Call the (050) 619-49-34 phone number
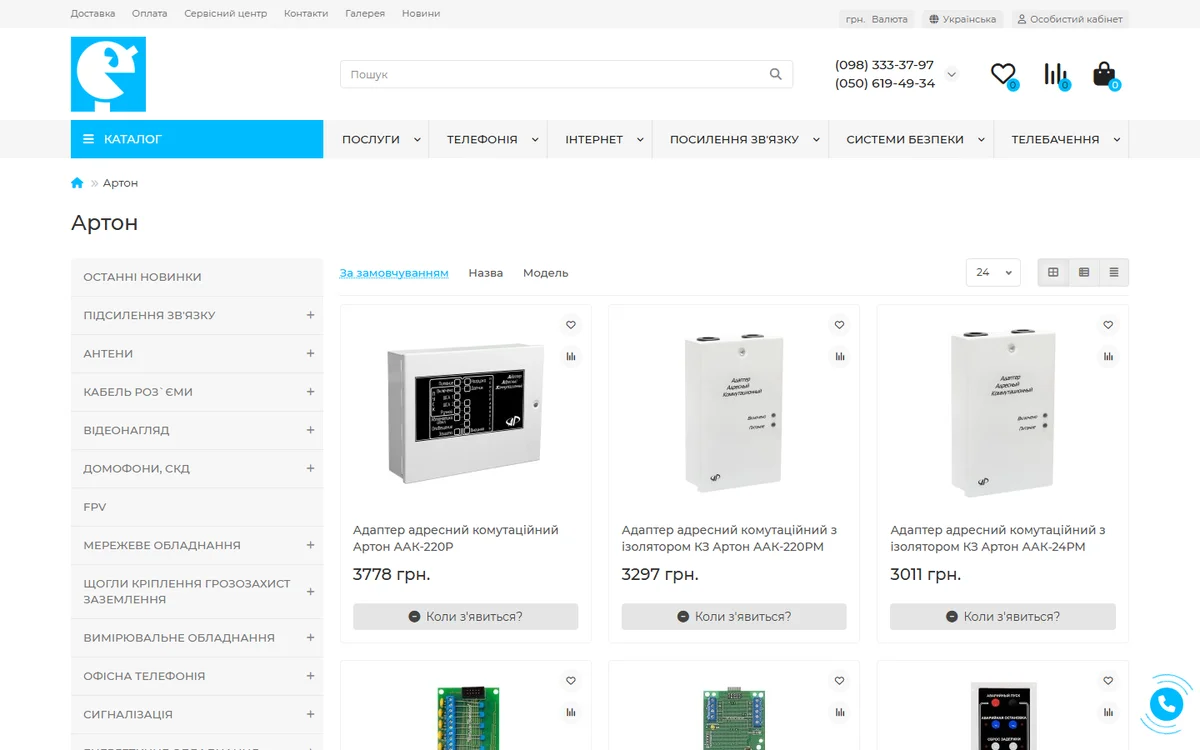1200x750 pixels. pos(885,83)
